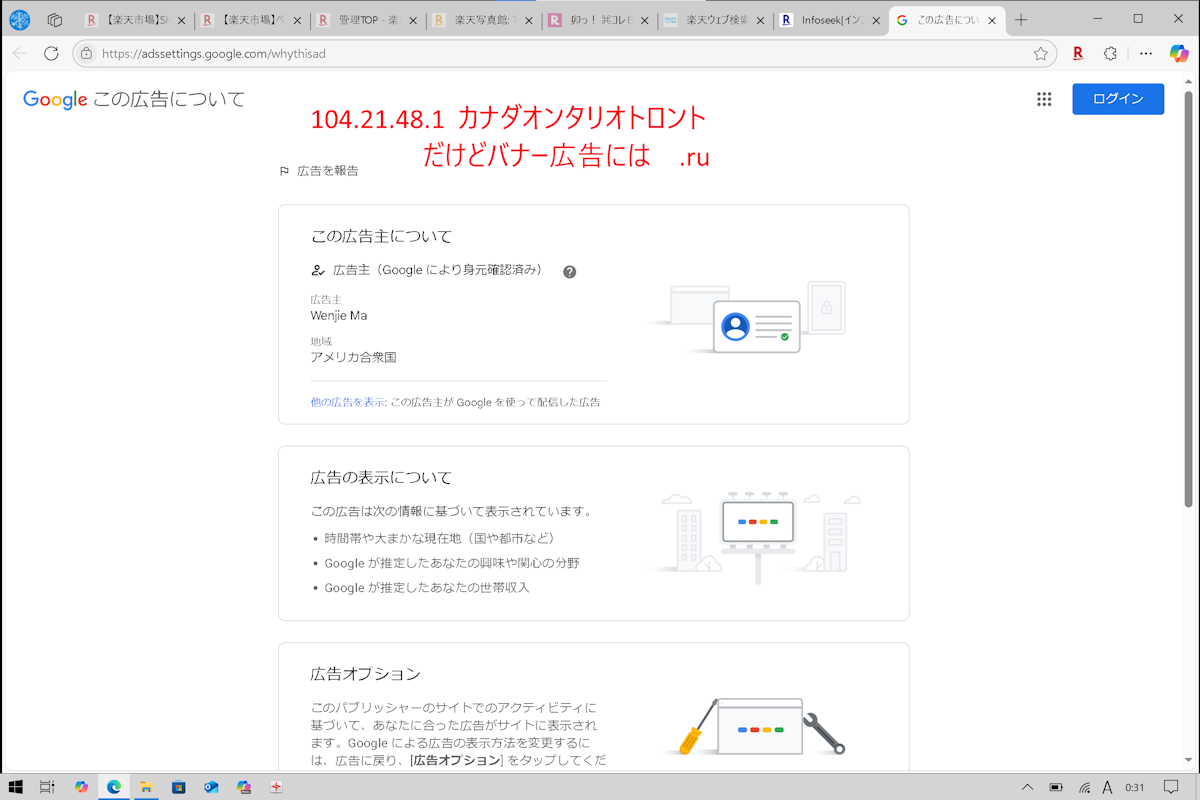Switch to the 楽天ウェブ検索 tab
The width and height of the screenshot is (1200, 800).
point(713,20)
